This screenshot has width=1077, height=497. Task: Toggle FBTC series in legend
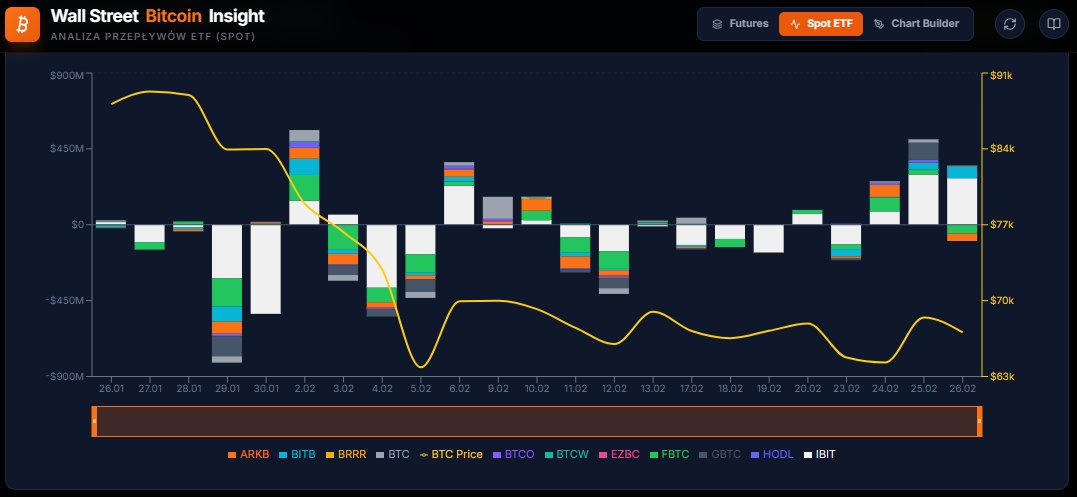[x=669, y=454]
